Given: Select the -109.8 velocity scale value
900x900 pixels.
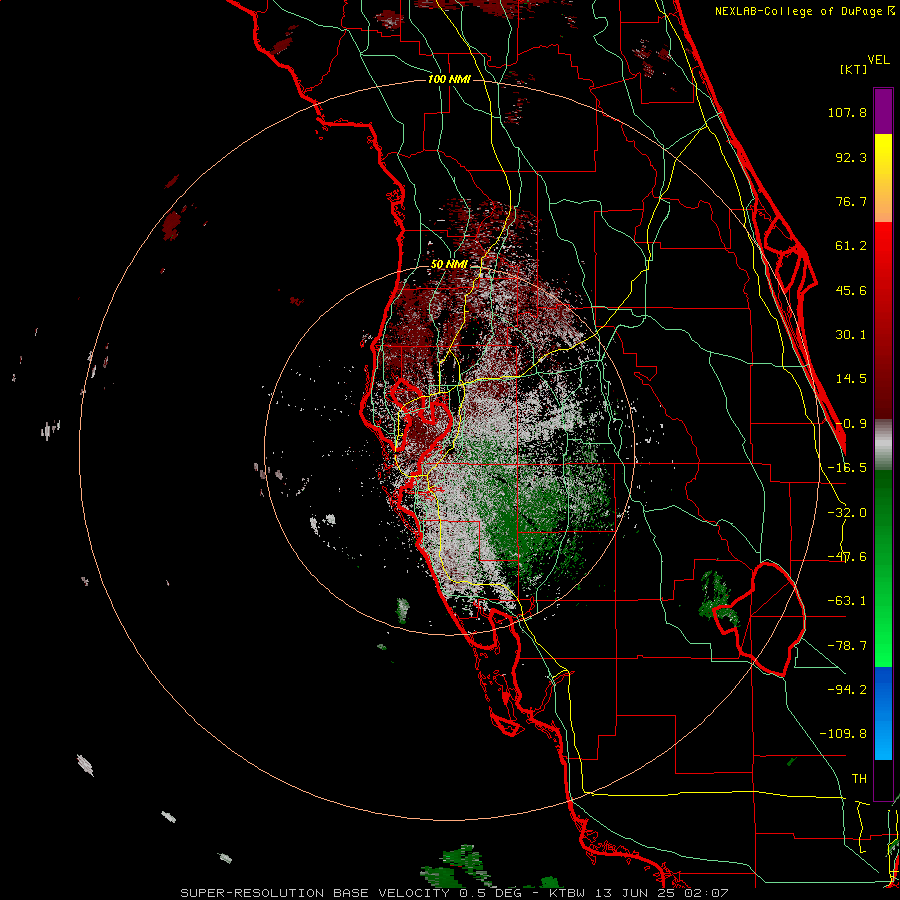Looking at the screenshot, I should coord(843,734).
